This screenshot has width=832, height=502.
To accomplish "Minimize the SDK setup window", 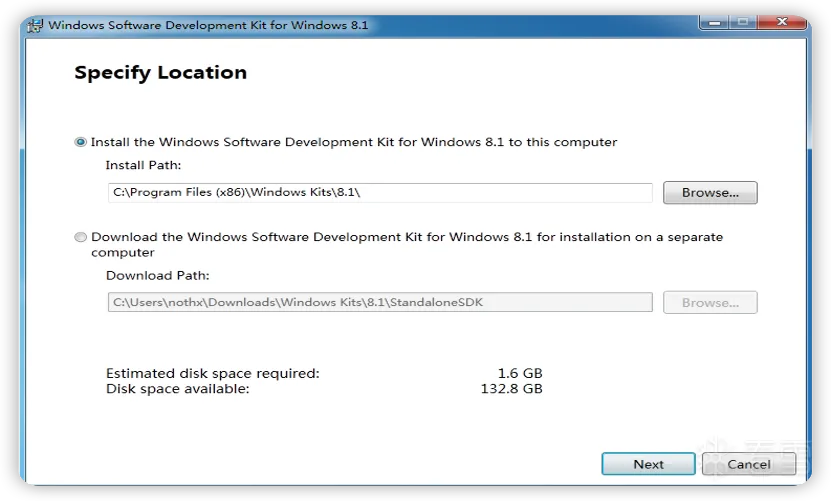I will (x=716, y=21).
